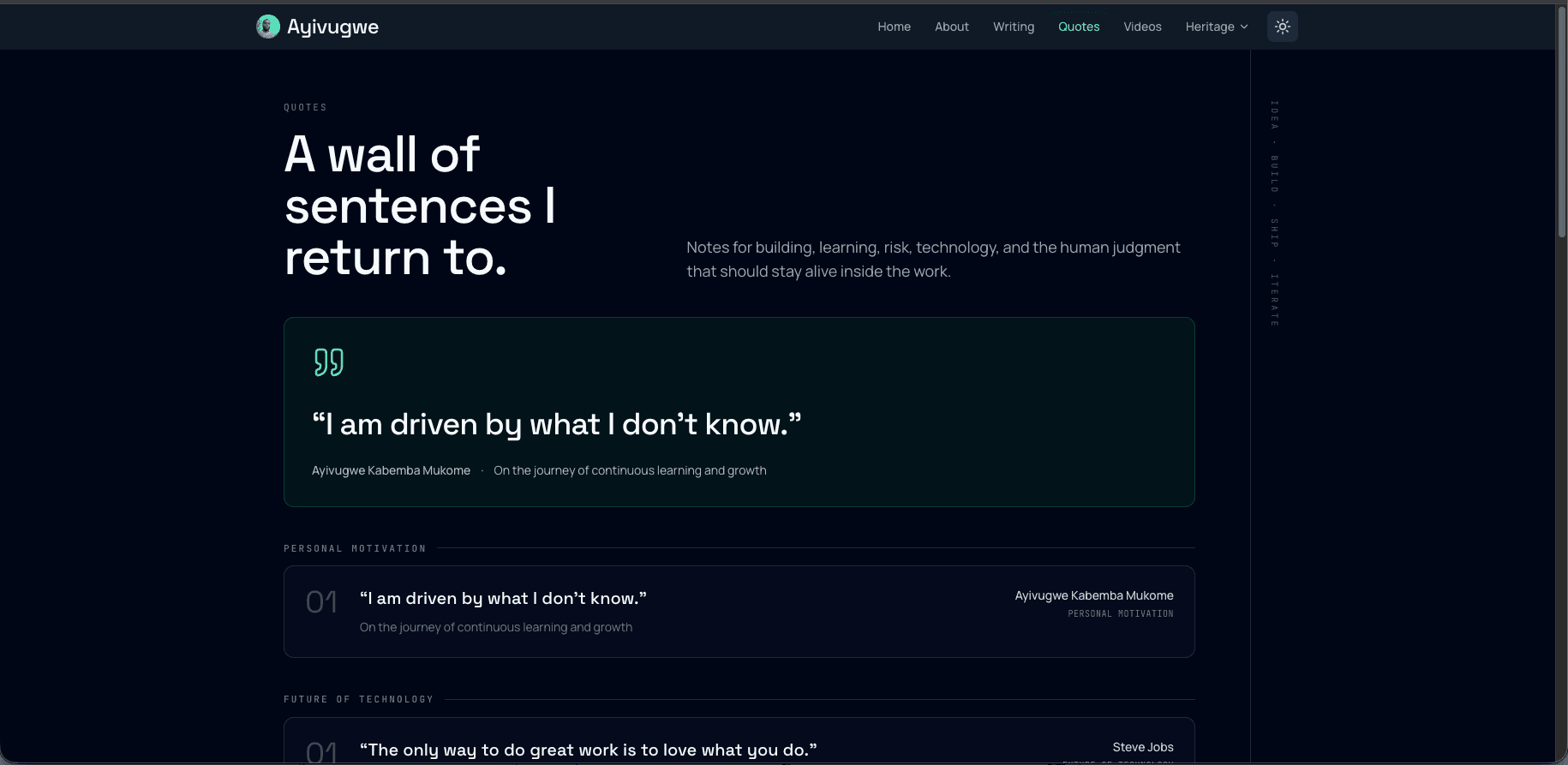The image size is (1568, 765).
Task: Go to the About page
Action: click(x=952, y=27)
